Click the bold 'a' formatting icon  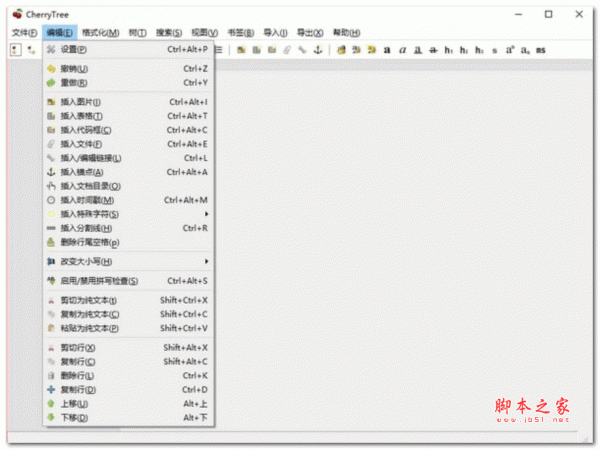coord(386,49)
